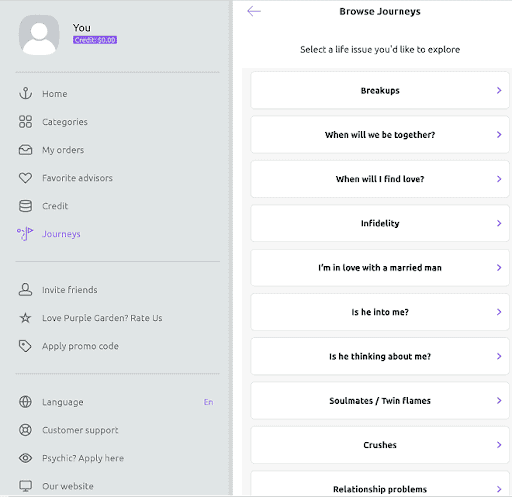Screen dimensions: 512x497
Task: Click the user profile avatar picture
Action: pyautogui.click(x=39, y=34)
